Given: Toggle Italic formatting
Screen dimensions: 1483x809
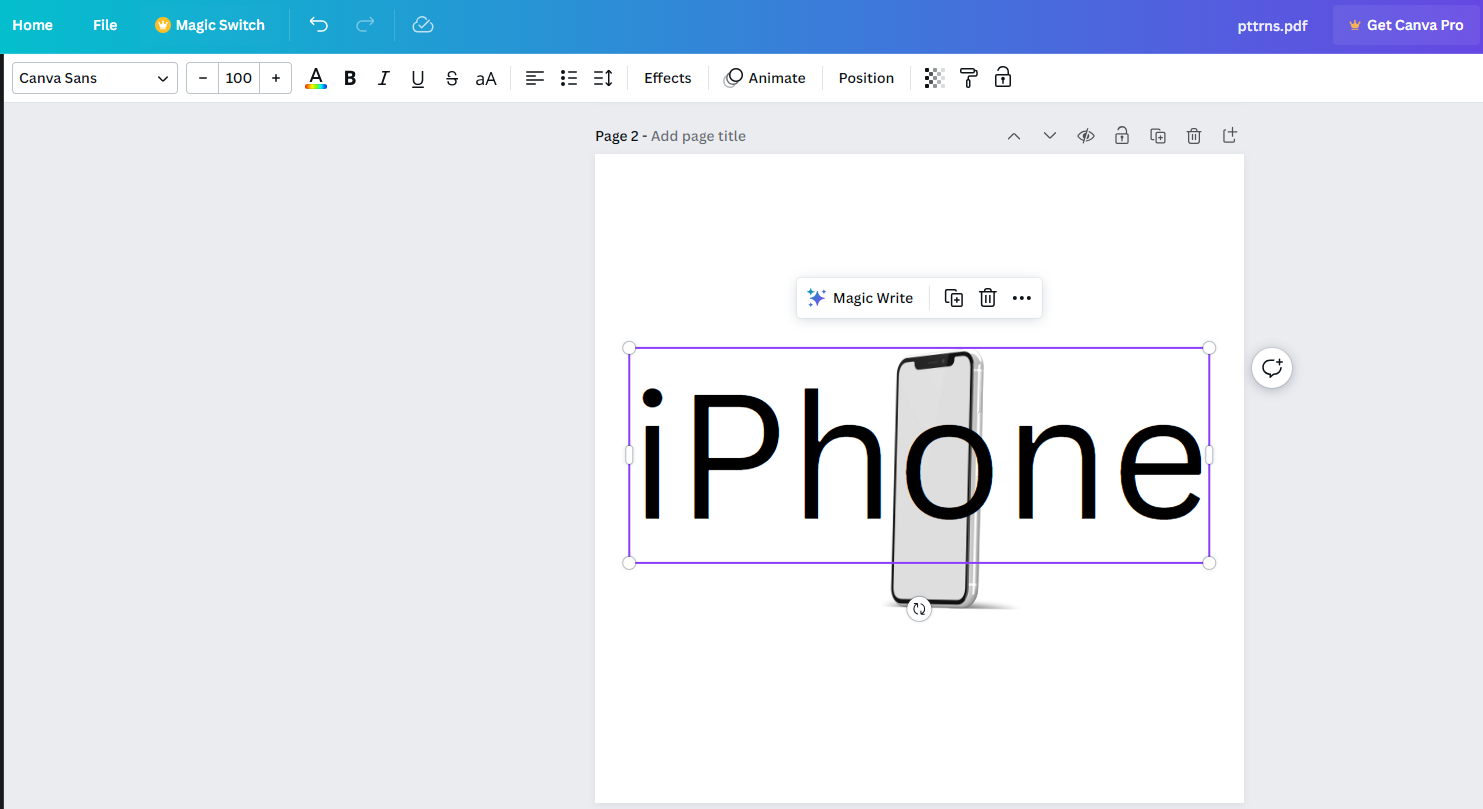Looking at the screenshot, I should (x=383, y=78).
